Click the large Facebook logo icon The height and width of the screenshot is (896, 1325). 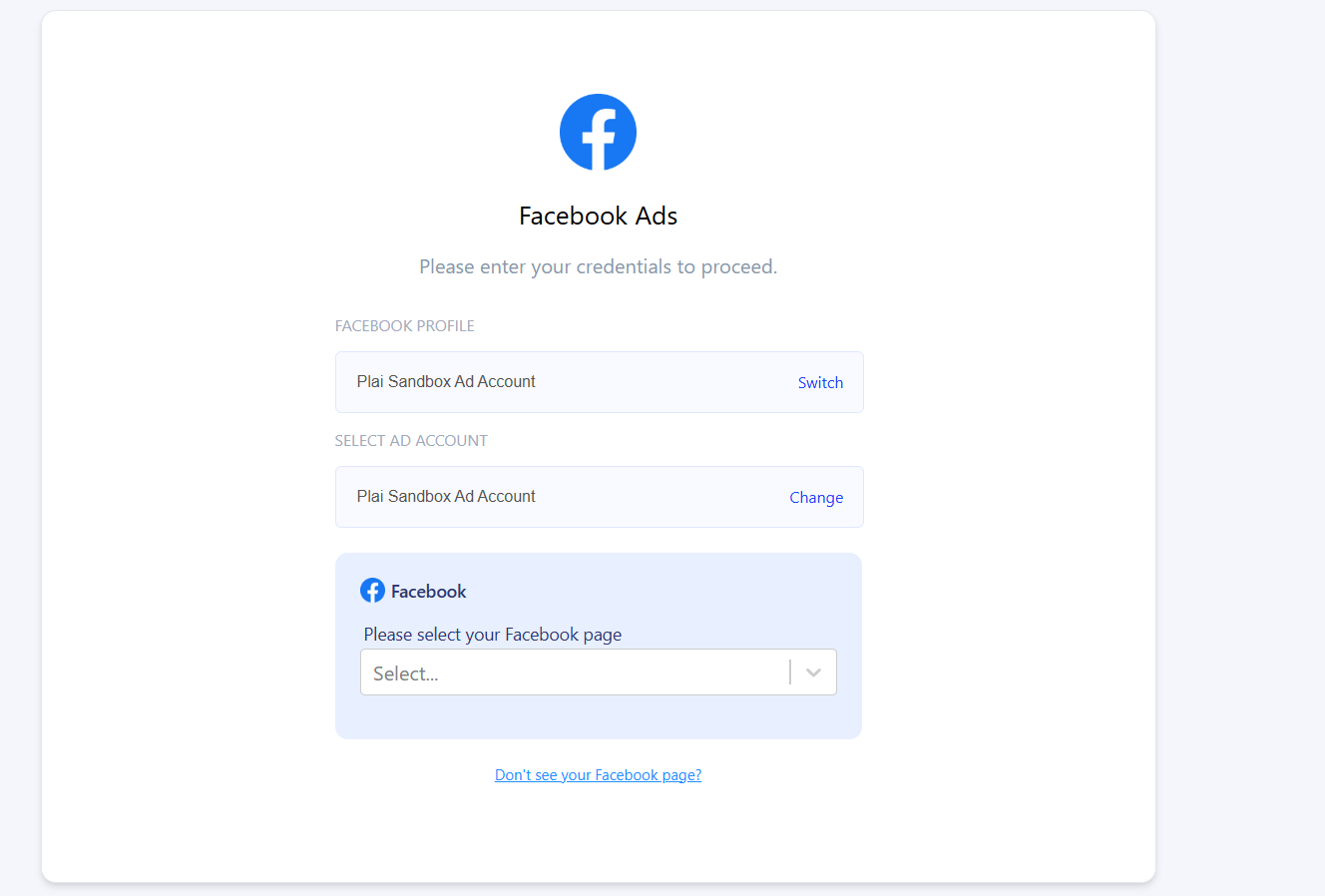pos(598,132)
